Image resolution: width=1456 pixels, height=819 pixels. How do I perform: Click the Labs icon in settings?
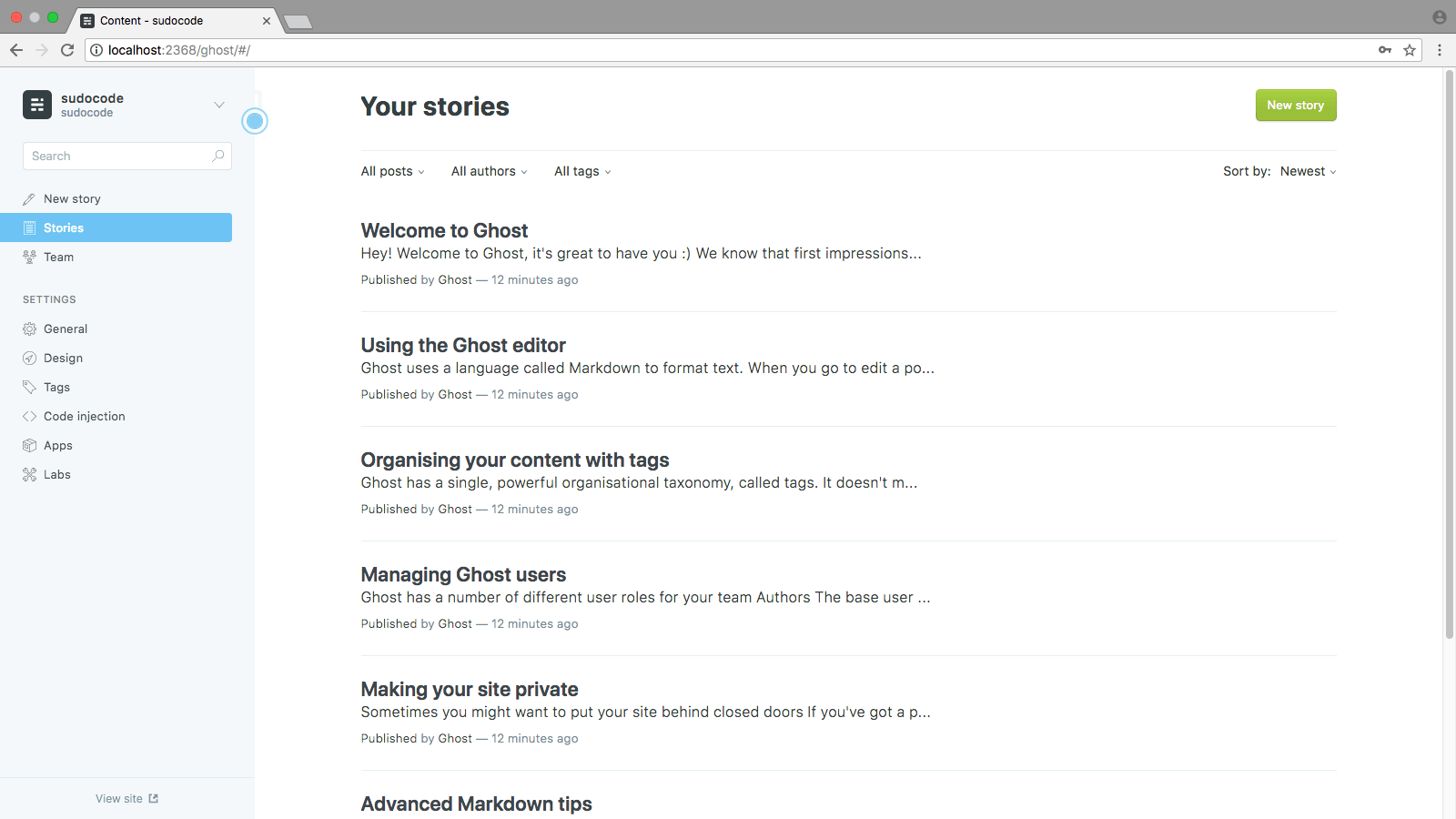click(29, 475)
